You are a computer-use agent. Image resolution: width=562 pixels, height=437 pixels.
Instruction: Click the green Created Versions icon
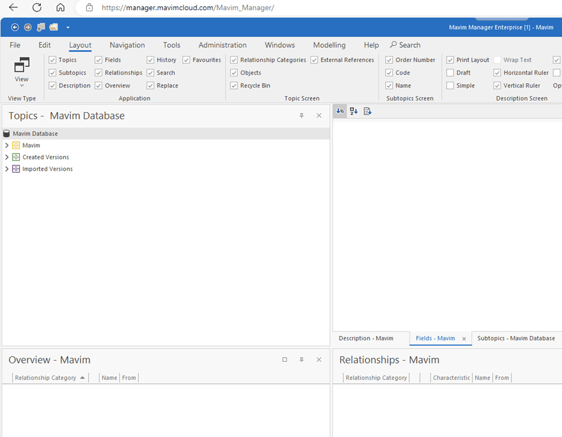point(16,157)
